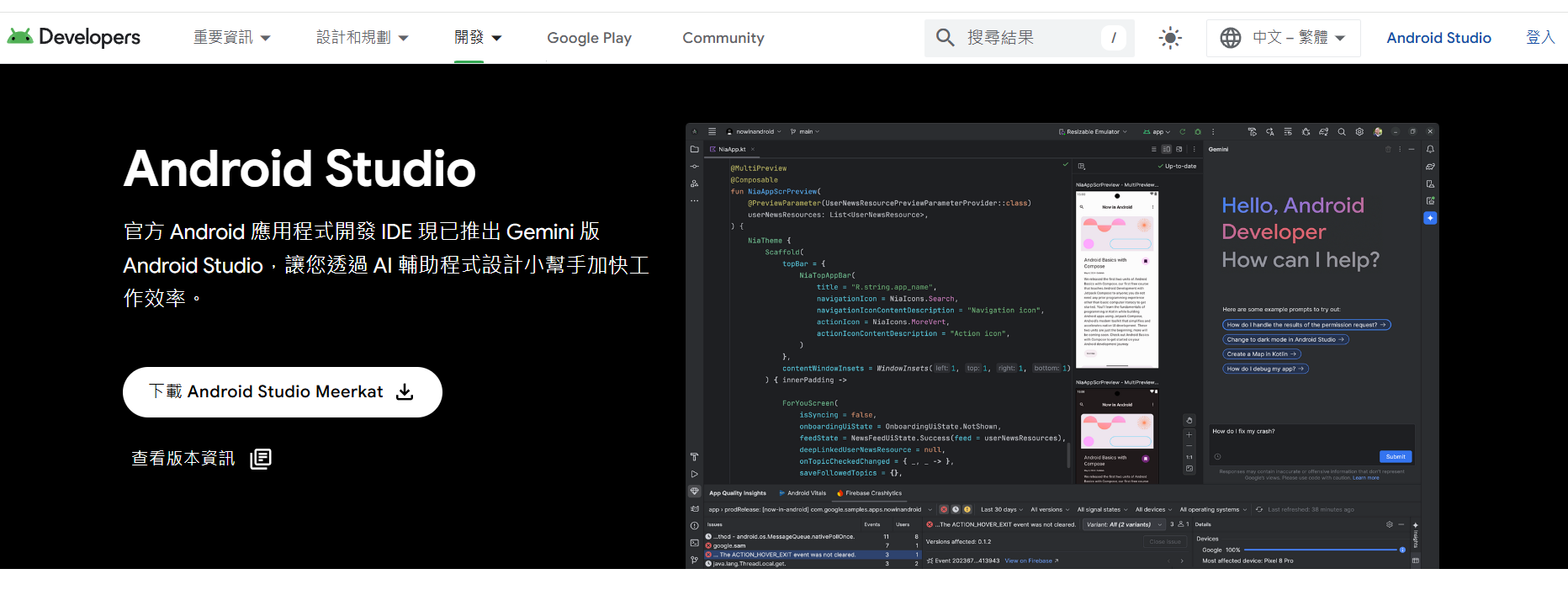Viewport: 1568px width, 606px height.
Task: Click the Project folder icon in the IDE sidebar
Action: coord(695,149)
